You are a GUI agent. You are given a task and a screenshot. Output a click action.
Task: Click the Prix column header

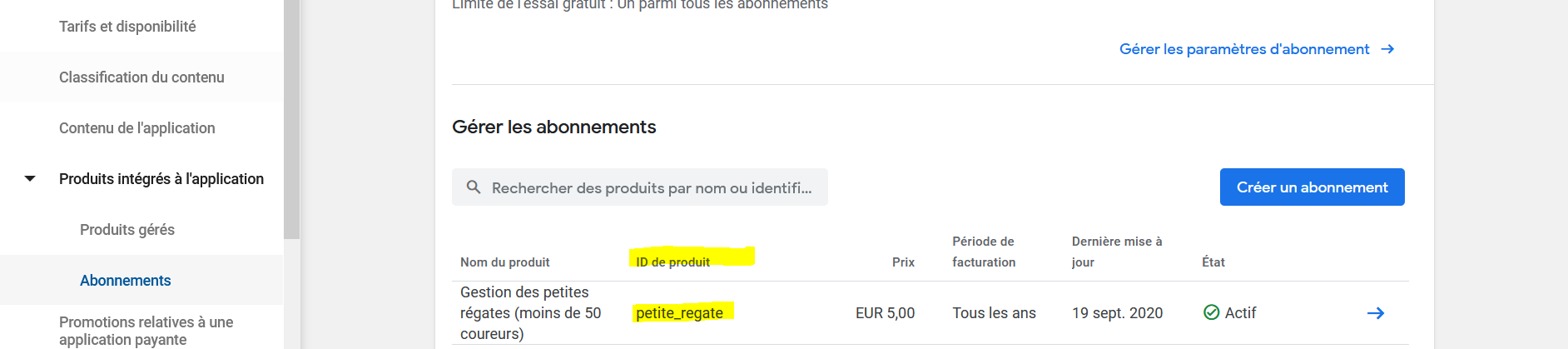(x=903, y=262)
